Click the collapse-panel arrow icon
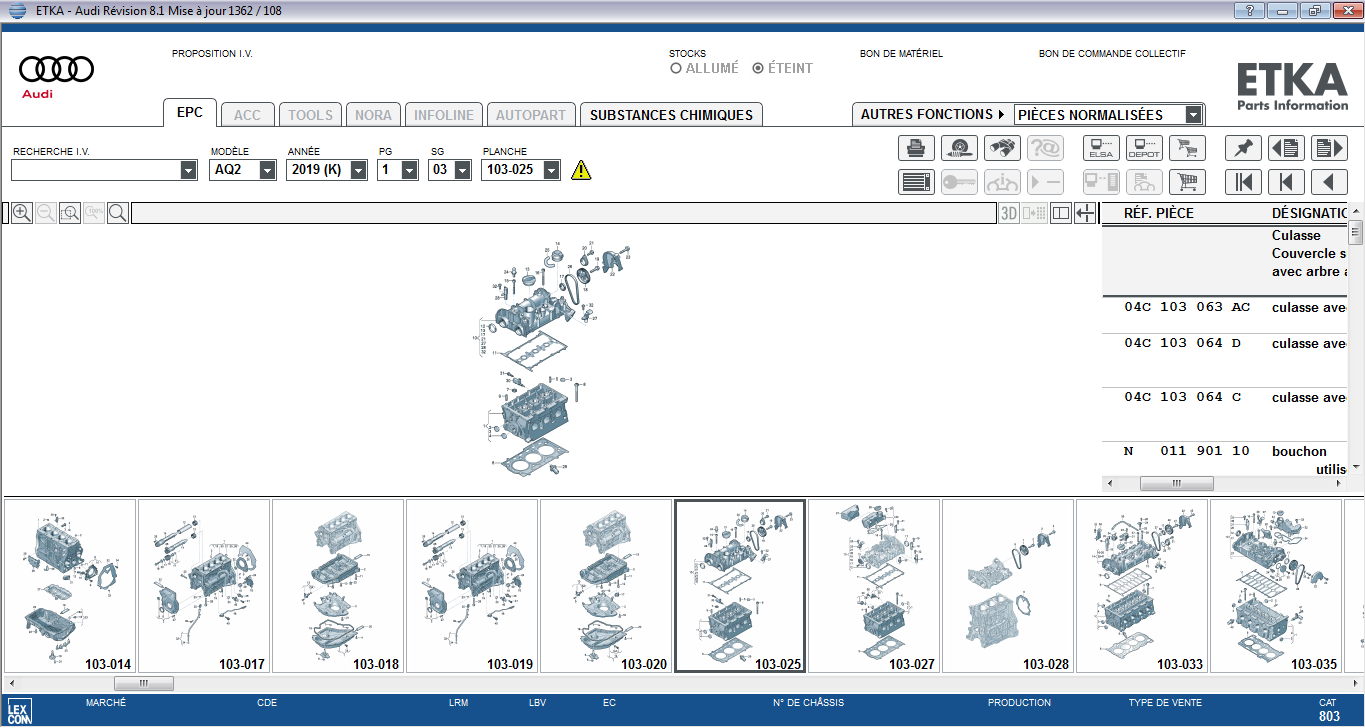 coord(1085,213)
